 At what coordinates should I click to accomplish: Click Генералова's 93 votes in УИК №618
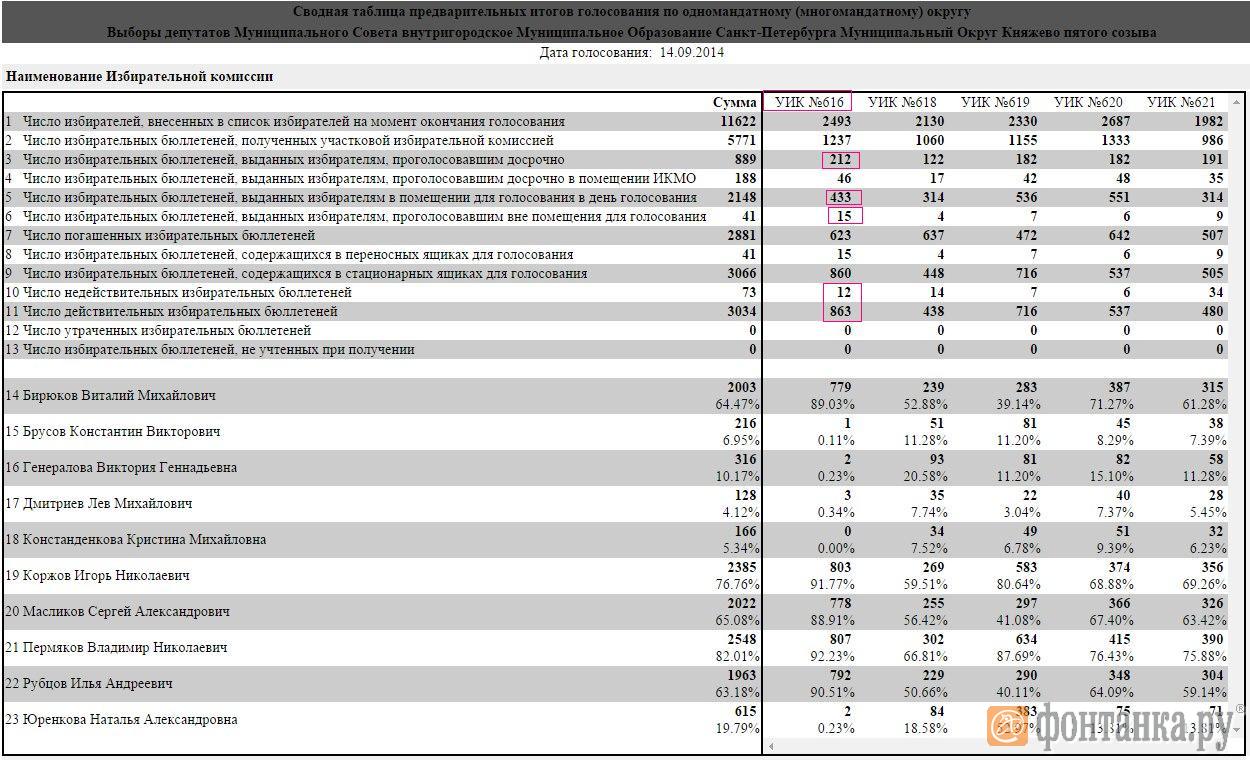(x=936, y=459)
